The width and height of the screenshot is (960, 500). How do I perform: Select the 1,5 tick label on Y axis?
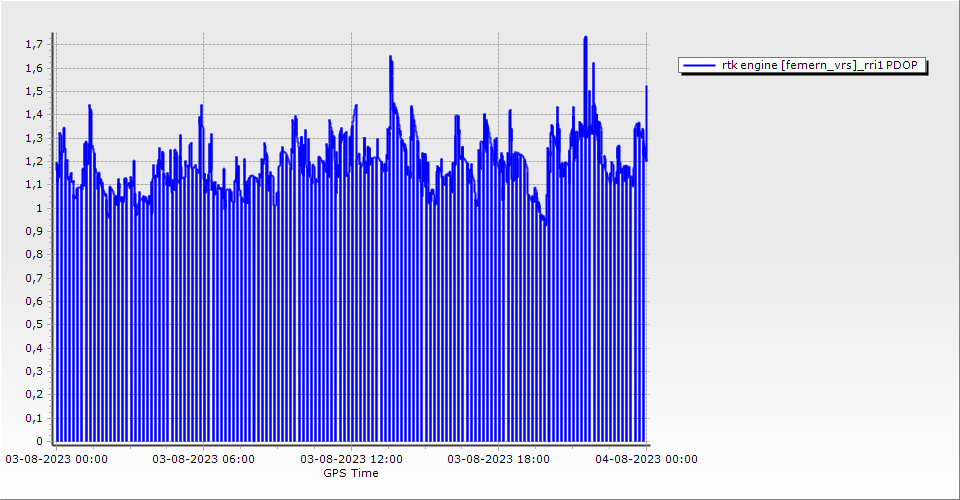click(34, 92)
